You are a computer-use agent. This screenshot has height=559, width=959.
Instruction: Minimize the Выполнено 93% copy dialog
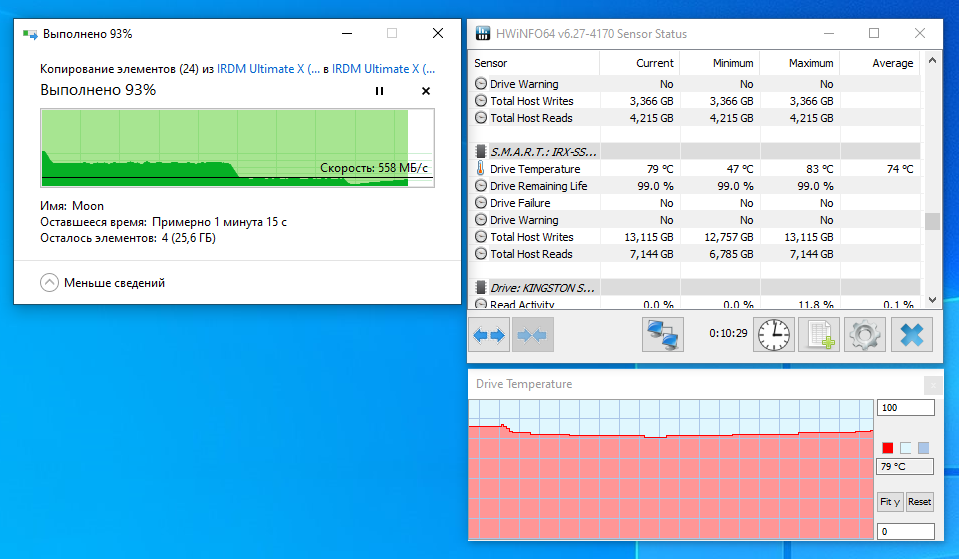click(347, 34)
